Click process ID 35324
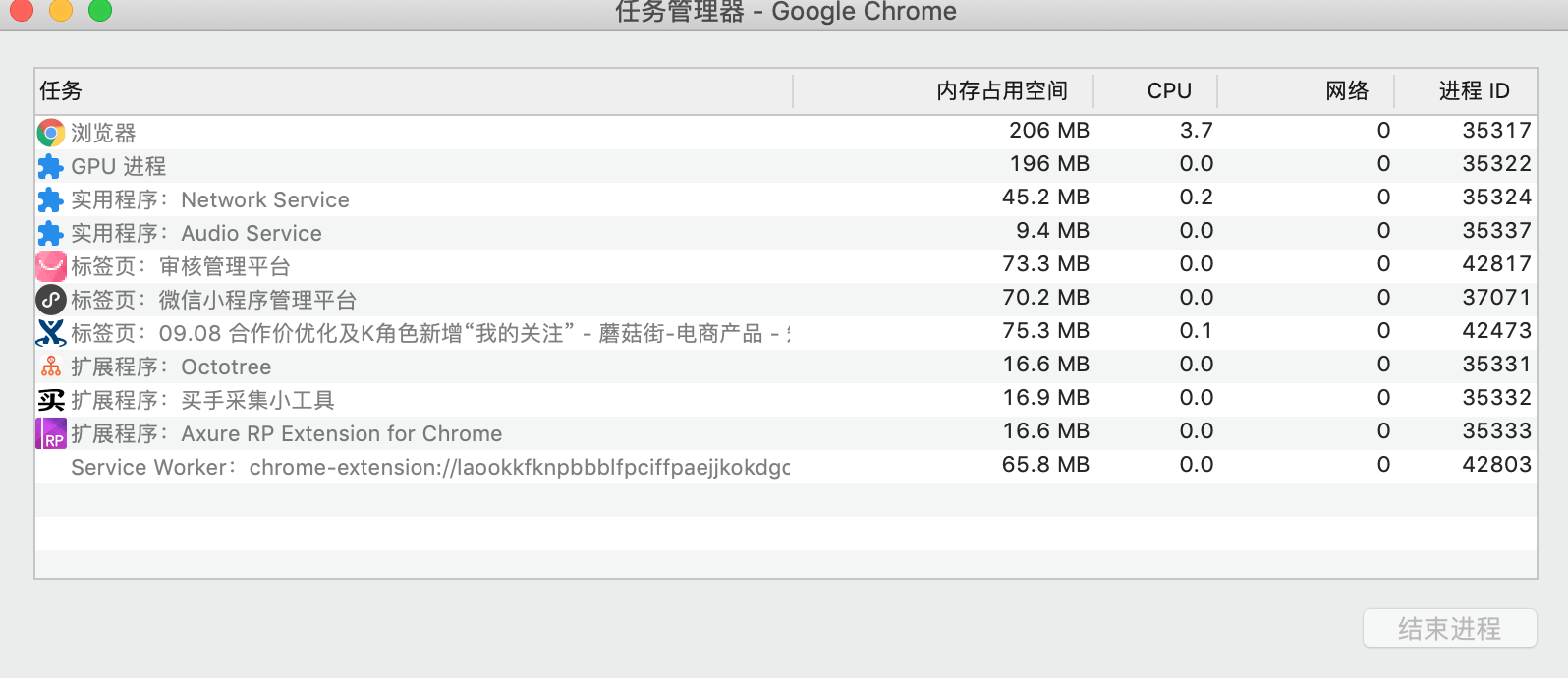 click(1496, 198)
